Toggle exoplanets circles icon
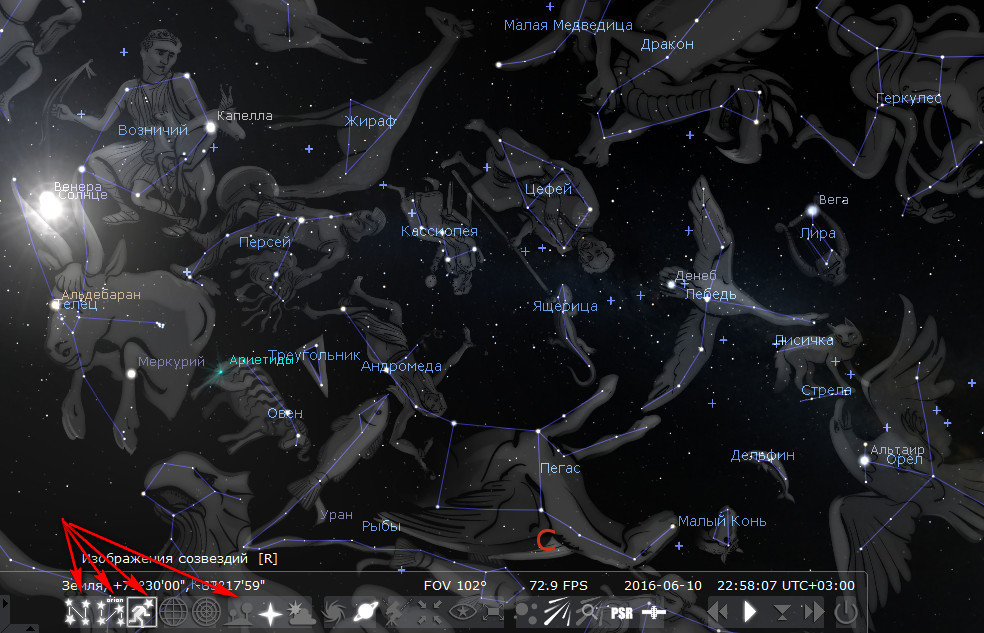Screen dimensions: 984x633 point(527,612)
